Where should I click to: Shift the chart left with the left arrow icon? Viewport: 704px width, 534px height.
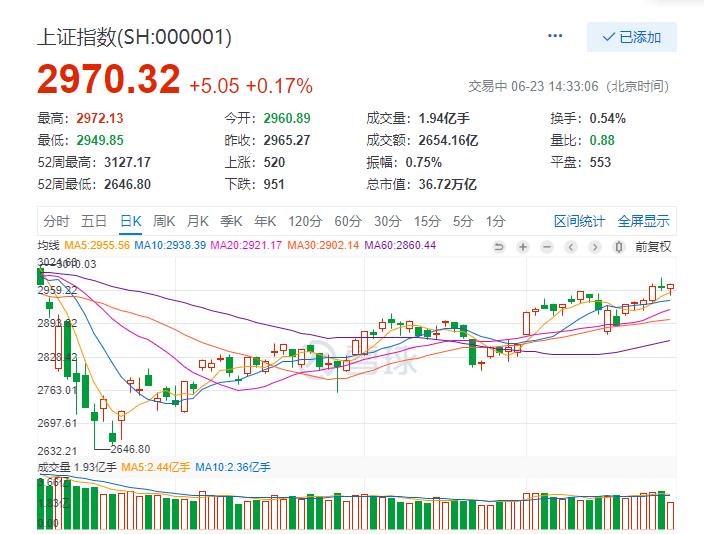click(x=571, y=247)
